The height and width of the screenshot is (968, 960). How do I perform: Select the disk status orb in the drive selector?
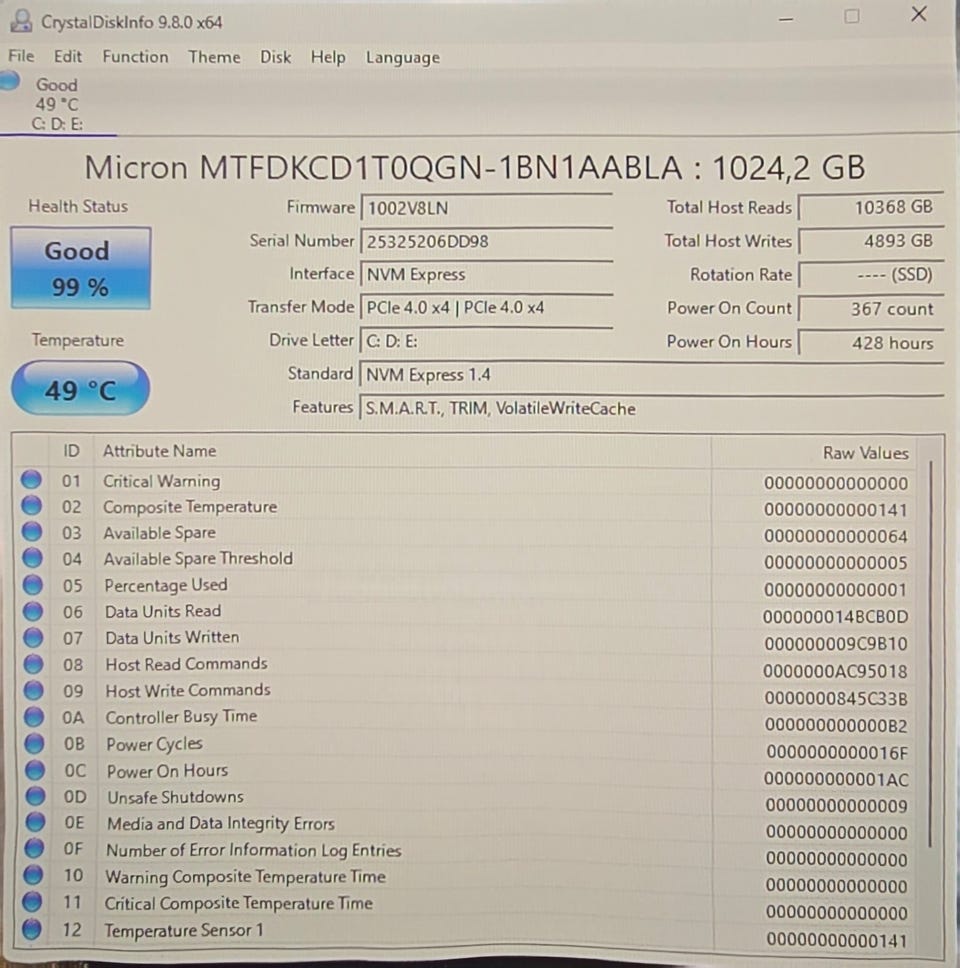coord(9,81)
